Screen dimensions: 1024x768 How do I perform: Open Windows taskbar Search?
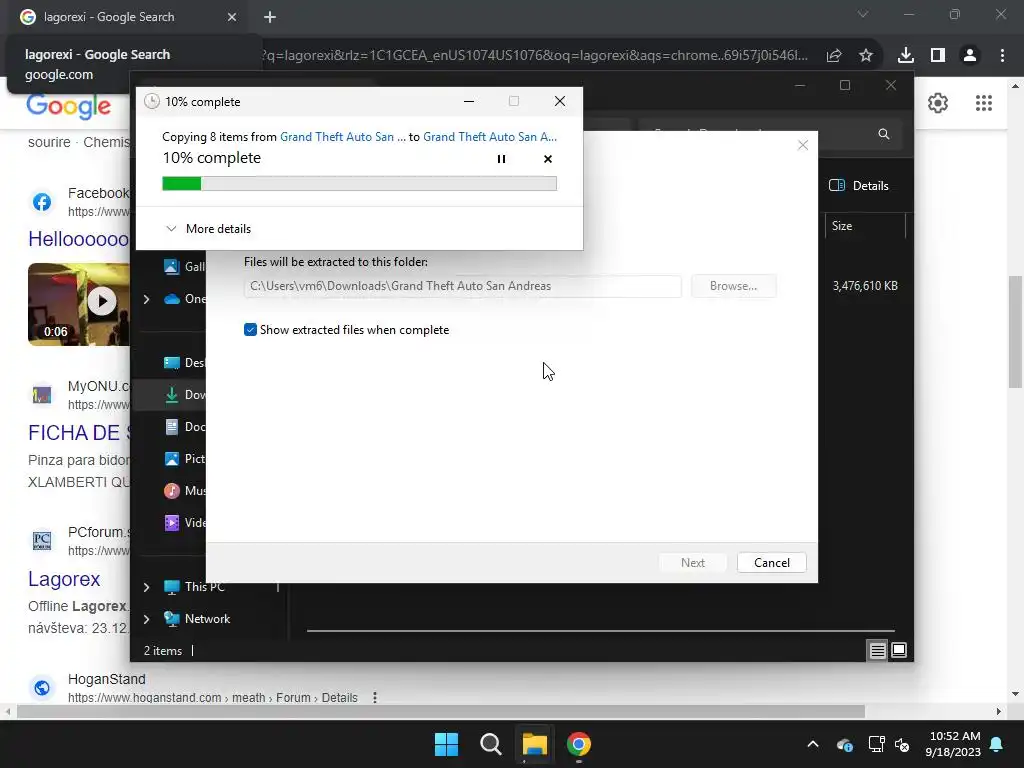pos(490,744)
